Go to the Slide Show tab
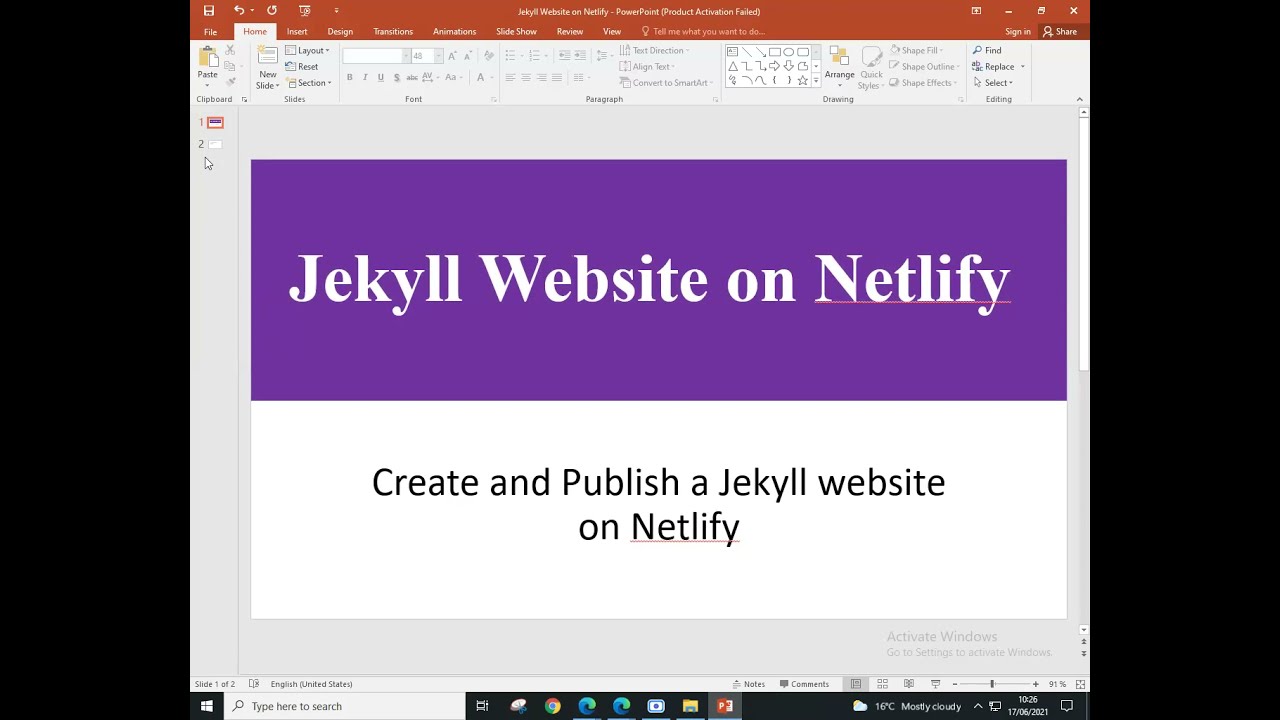Screen dimensions: 1280x720 (516, 32)
